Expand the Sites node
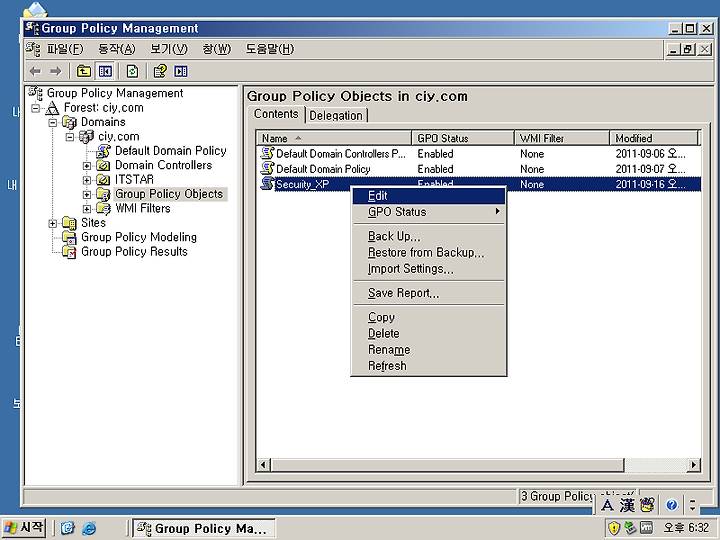Screen dimensions: 720x540 53,223
